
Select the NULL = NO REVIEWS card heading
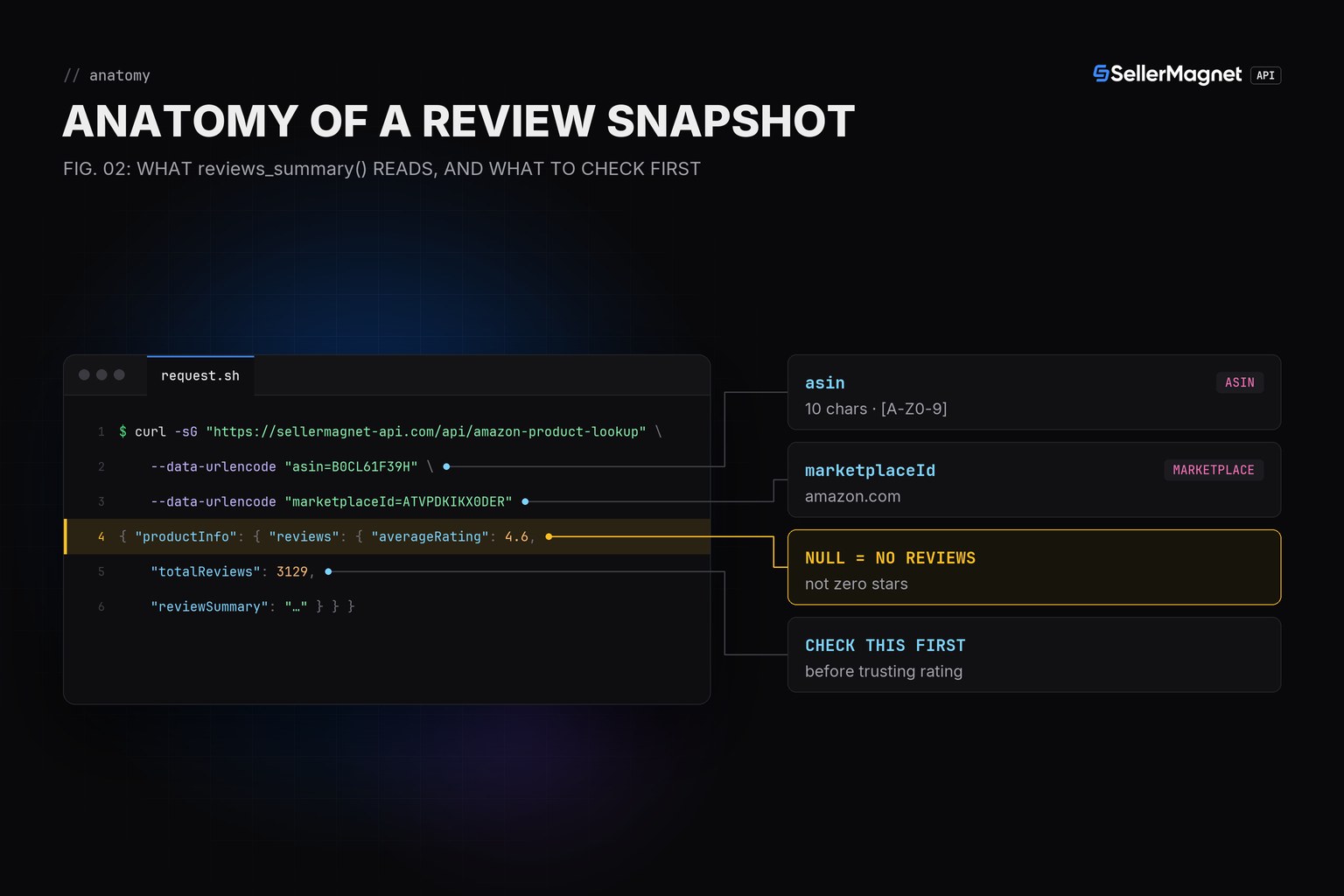click(x=890, y=557)
